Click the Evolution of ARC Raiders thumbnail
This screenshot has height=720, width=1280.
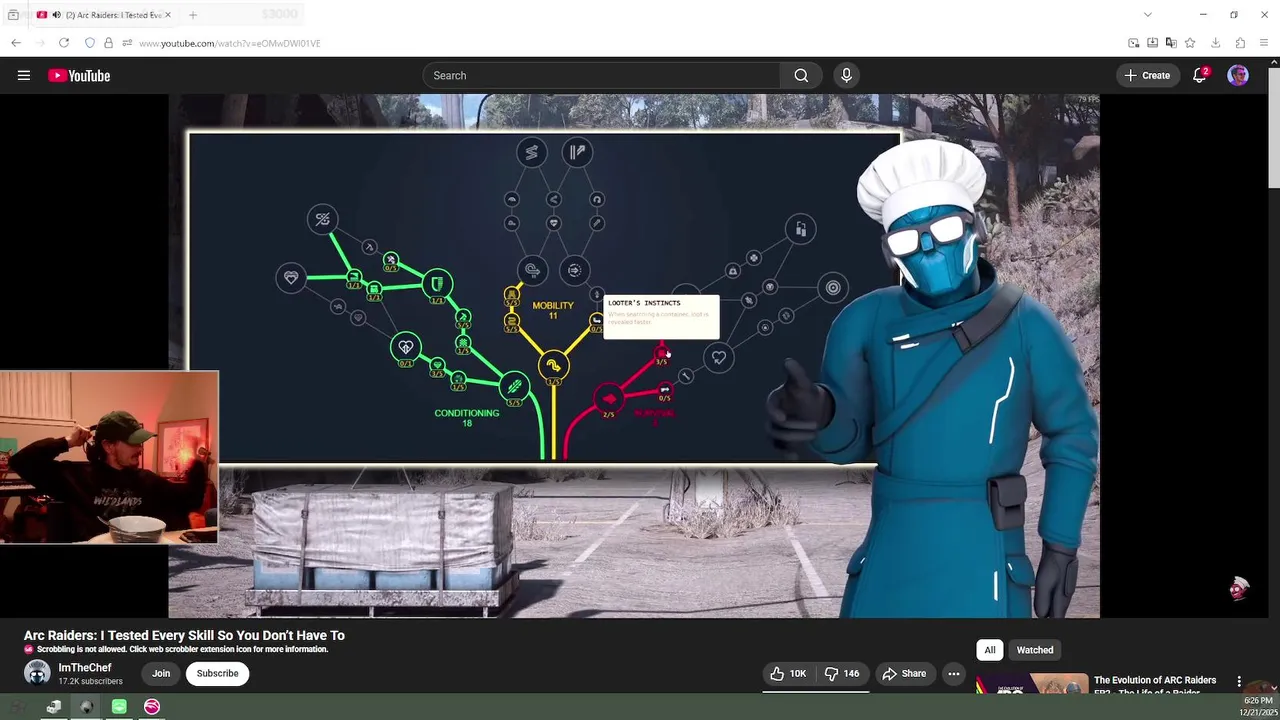coord(1031,684)
